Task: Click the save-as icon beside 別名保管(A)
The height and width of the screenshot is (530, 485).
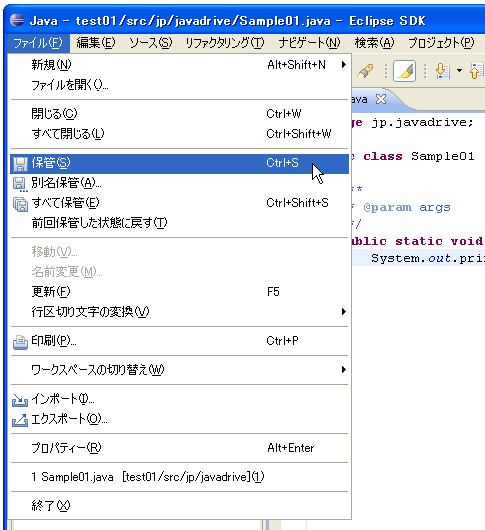Action: [20, 184]
